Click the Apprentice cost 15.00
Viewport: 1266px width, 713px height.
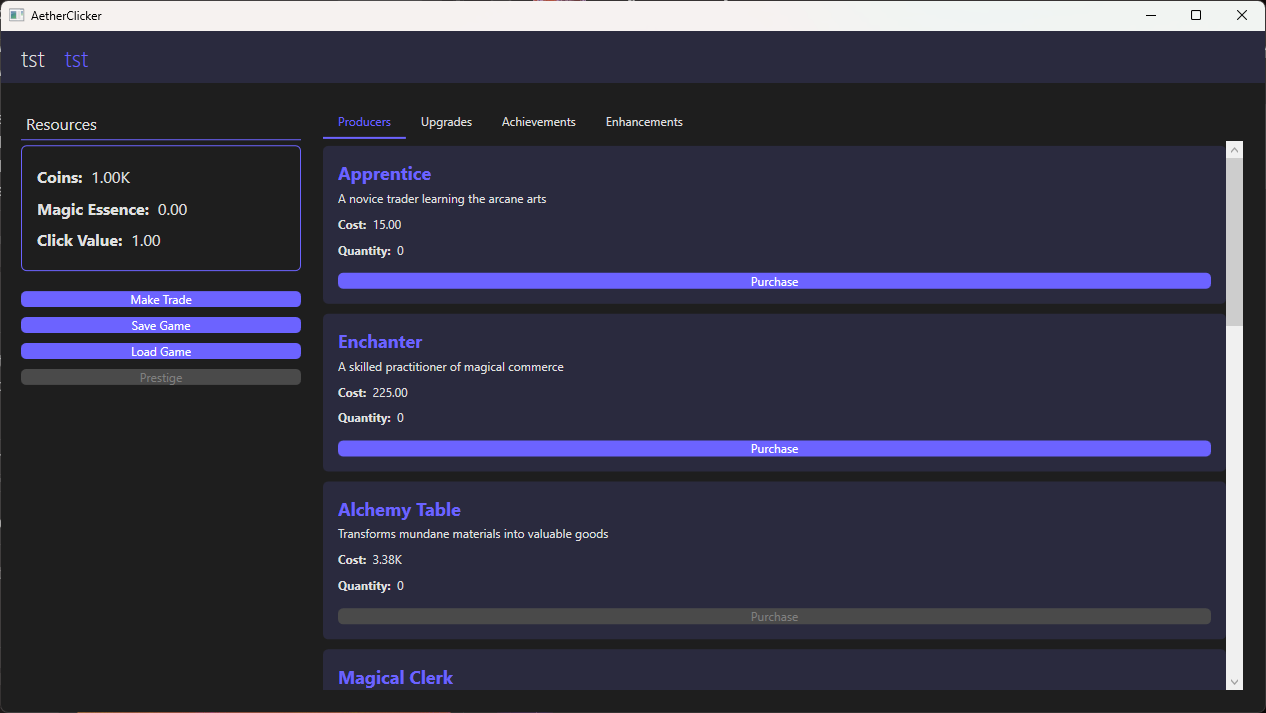pos(387,225)
